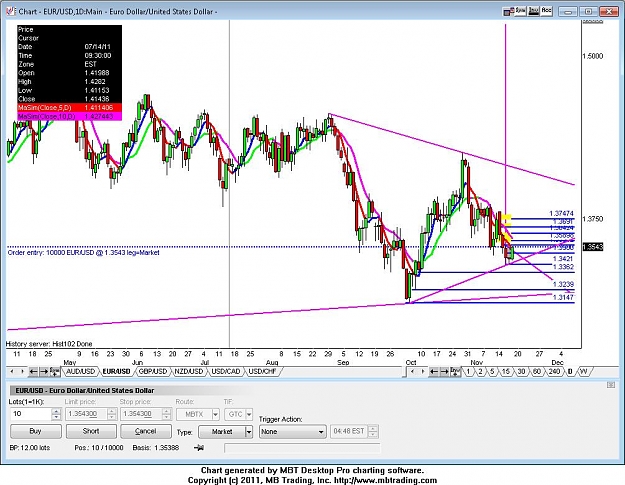Select the EUR/USD tab
Image resolution: width=625 pixels, height=485 pixels.
point(116,372)
